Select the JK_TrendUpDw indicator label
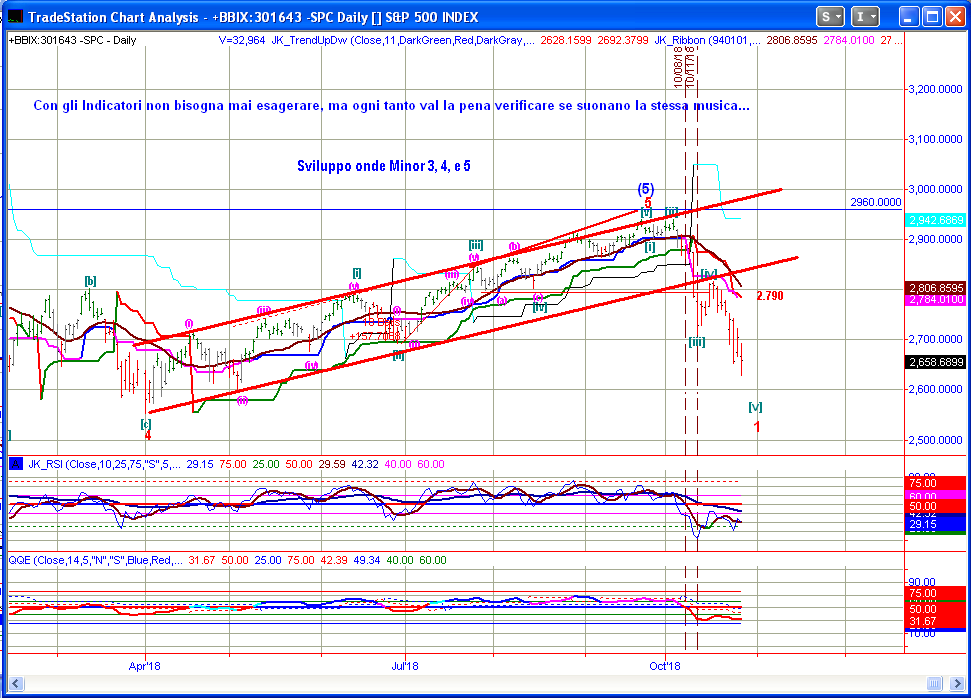Viewport: 971px width, 698px height. 403,40
